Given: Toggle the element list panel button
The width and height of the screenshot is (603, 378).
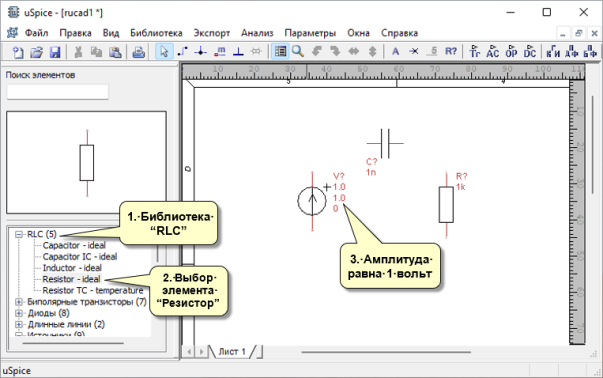Looking at the screenshot, I should click(x=280, y=52).
